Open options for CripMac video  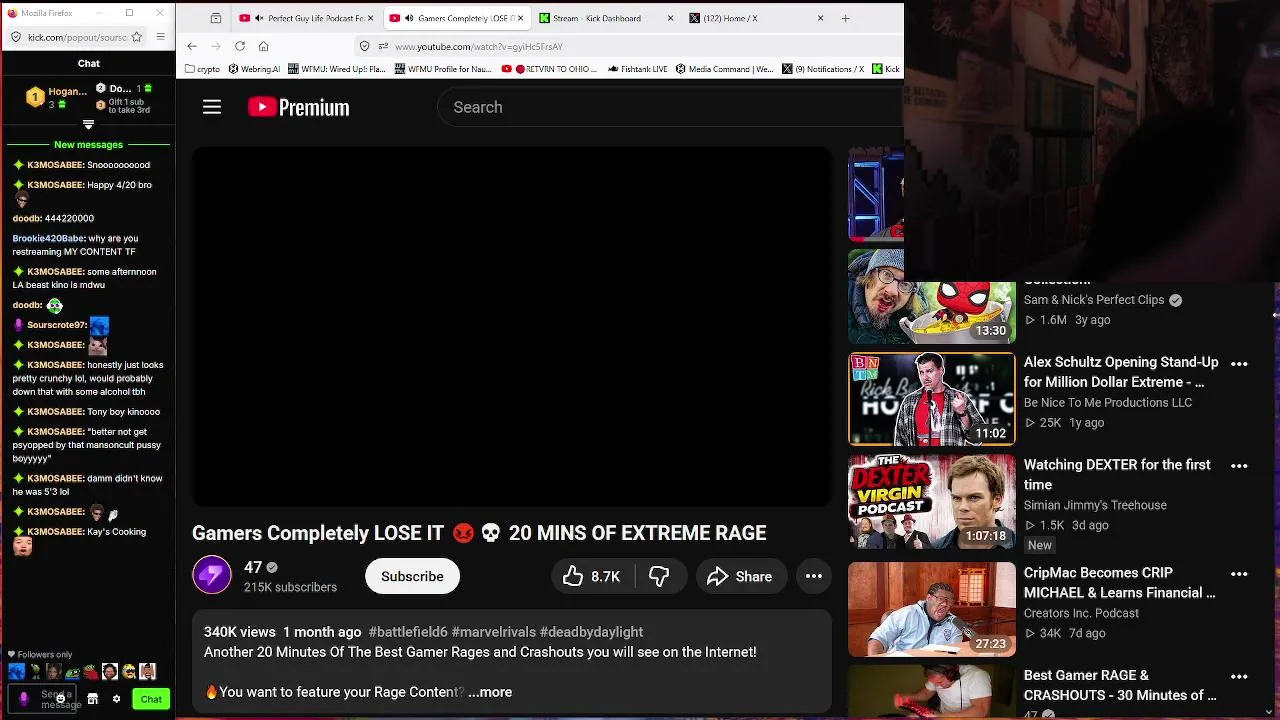[1239, 574]
